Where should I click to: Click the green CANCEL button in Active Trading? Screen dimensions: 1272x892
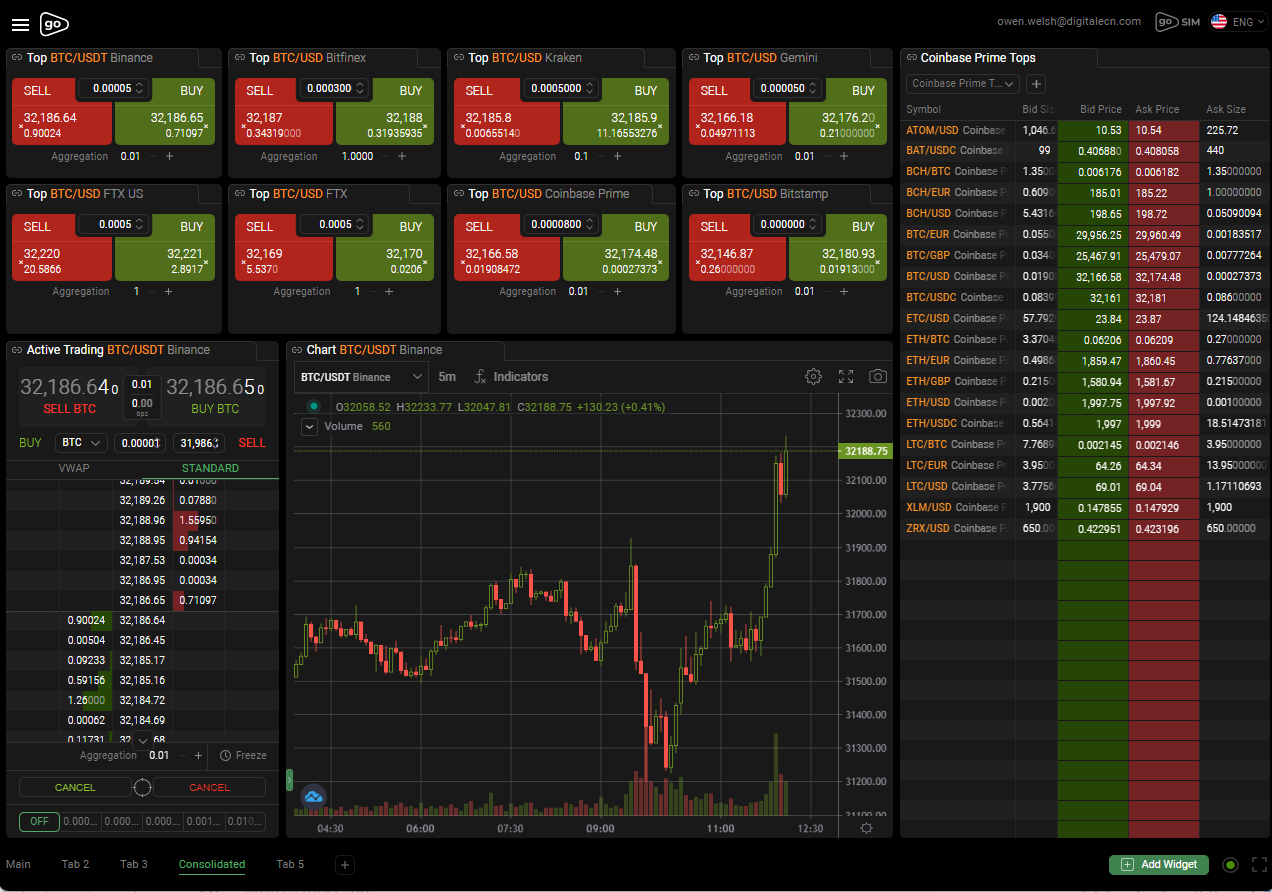75,788
